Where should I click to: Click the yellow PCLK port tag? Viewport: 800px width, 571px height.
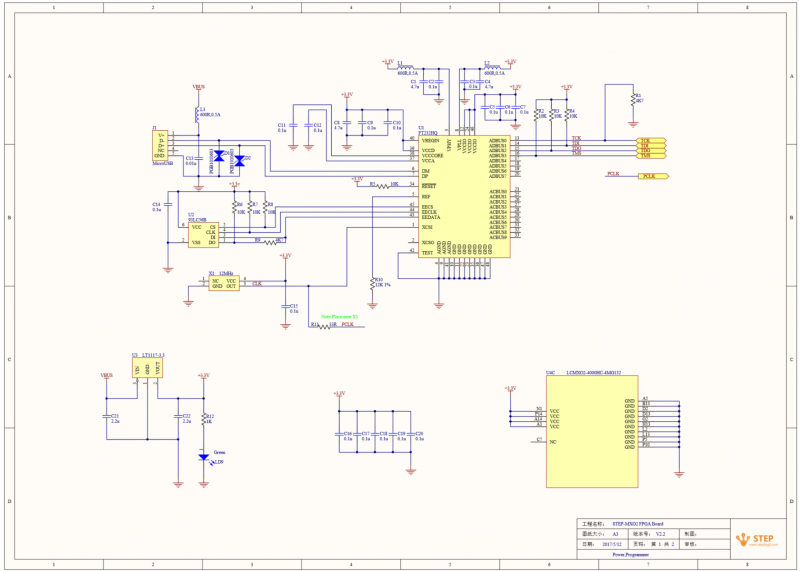pos(653,176)
